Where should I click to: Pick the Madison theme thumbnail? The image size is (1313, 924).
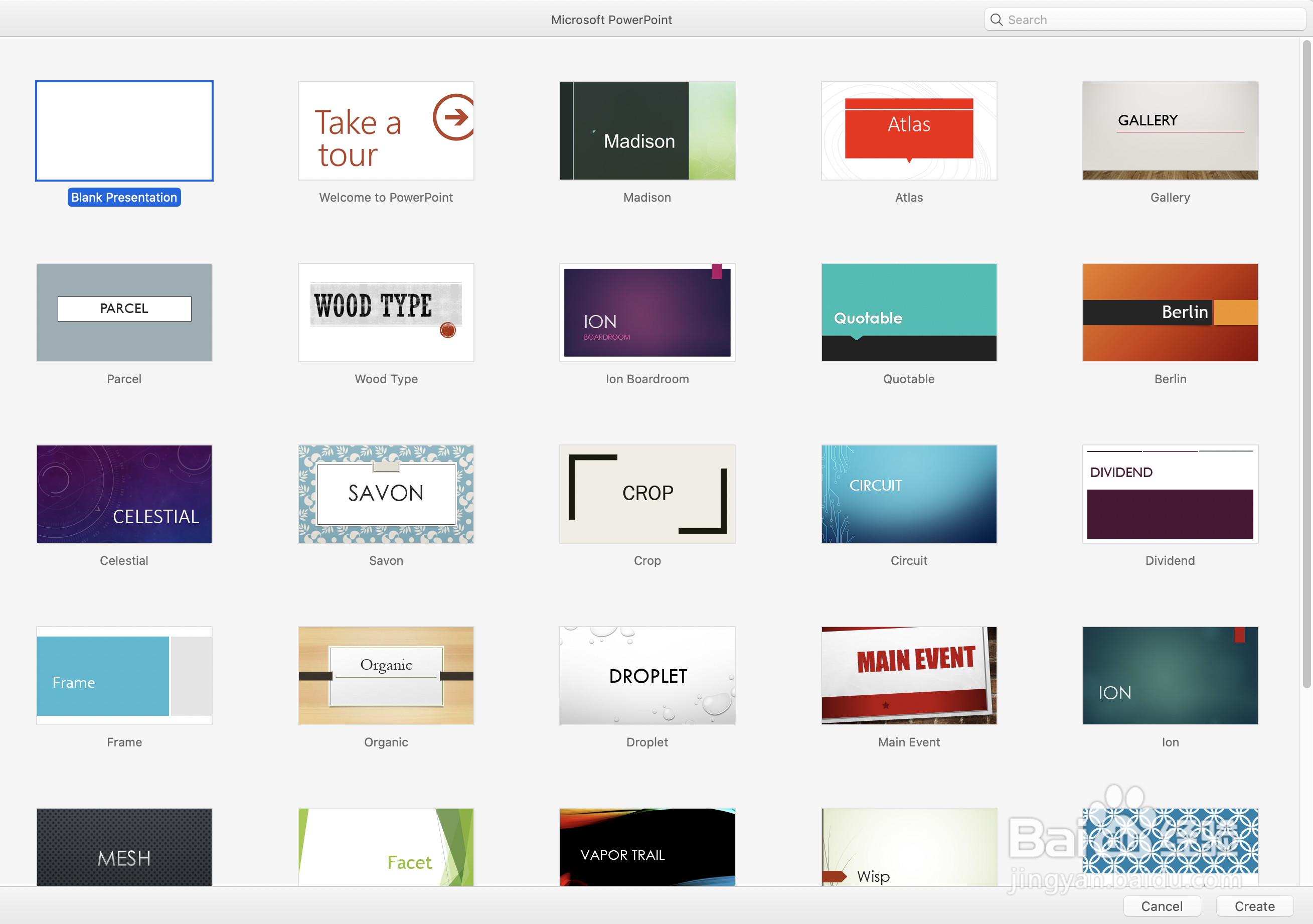click(x=647, y=130)
